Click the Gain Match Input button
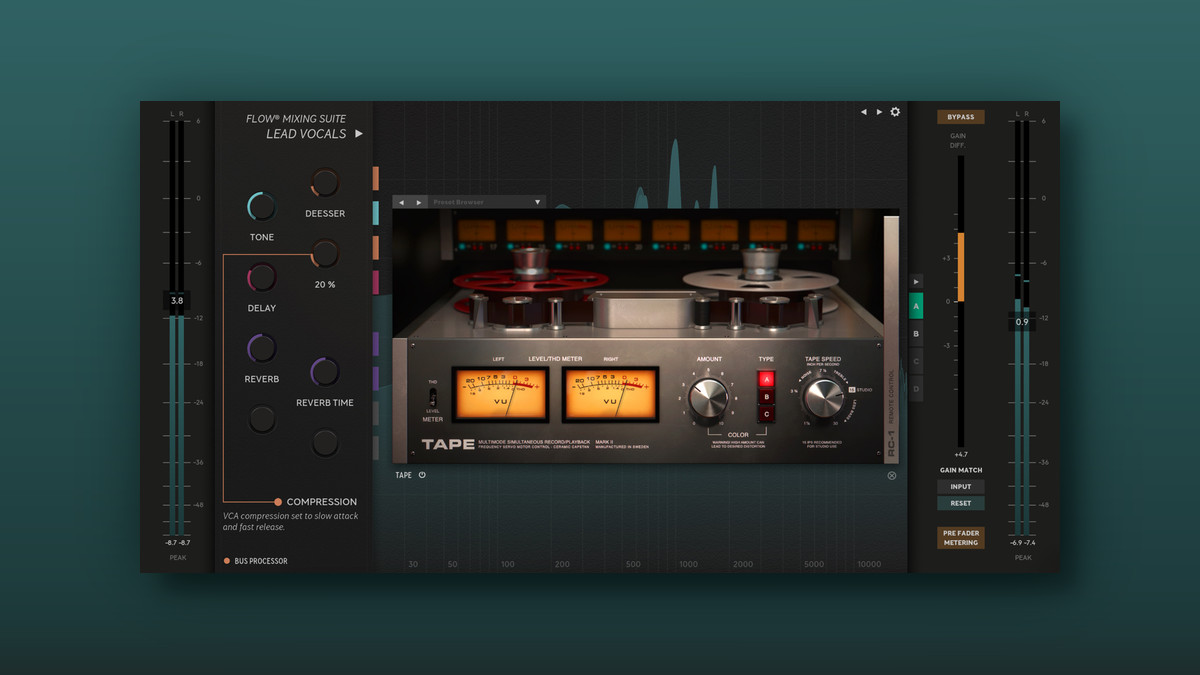 point(960,487)
